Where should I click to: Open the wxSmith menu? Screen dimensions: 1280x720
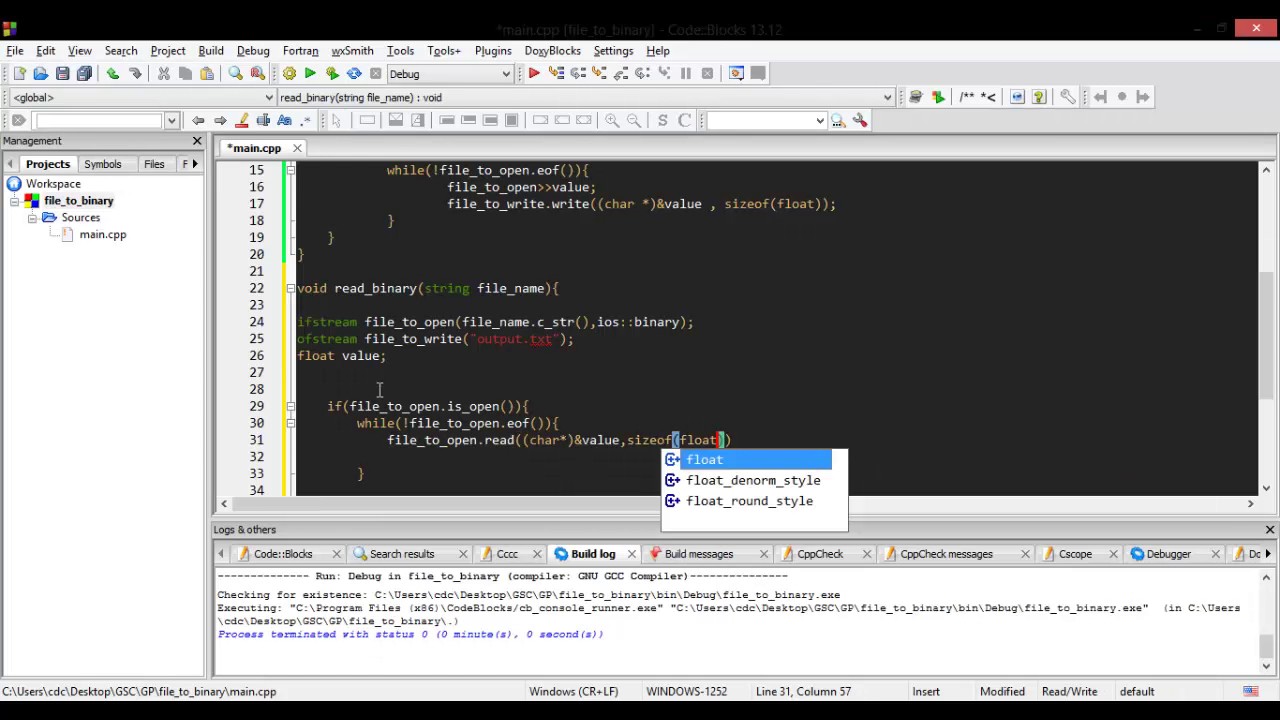[352, 51]
